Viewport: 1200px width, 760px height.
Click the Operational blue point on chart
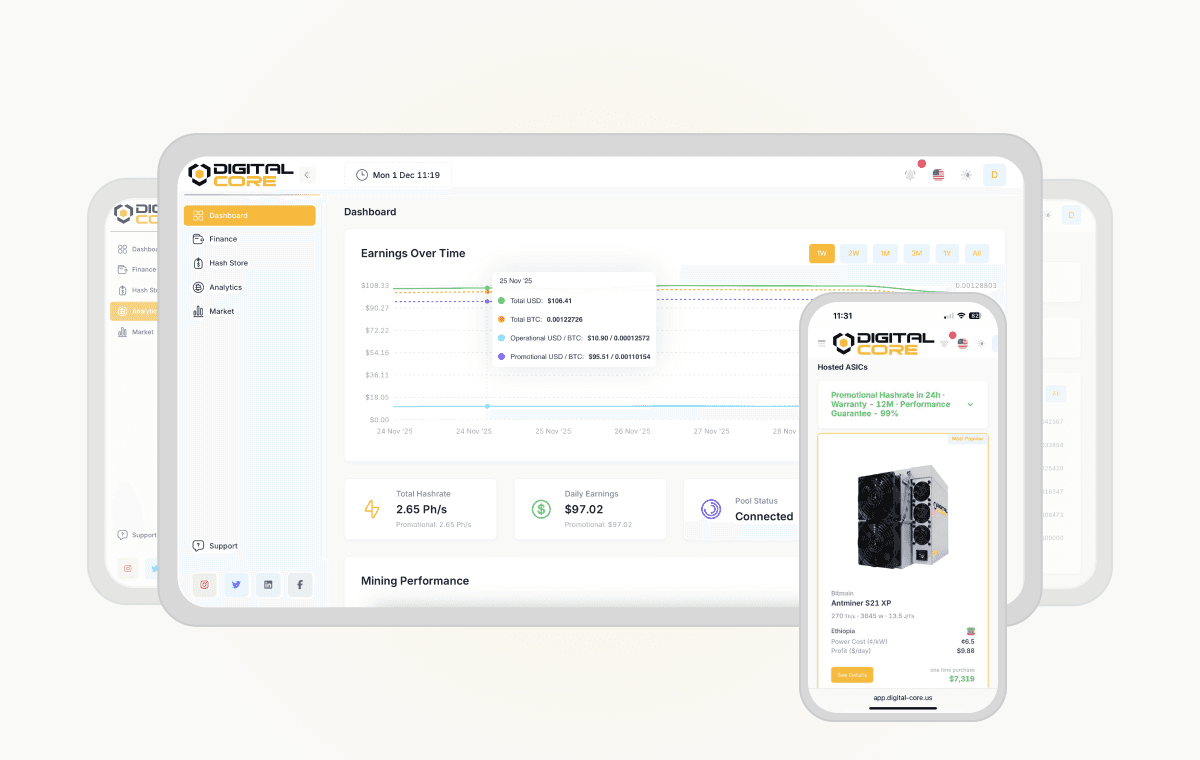coord(487,406)
